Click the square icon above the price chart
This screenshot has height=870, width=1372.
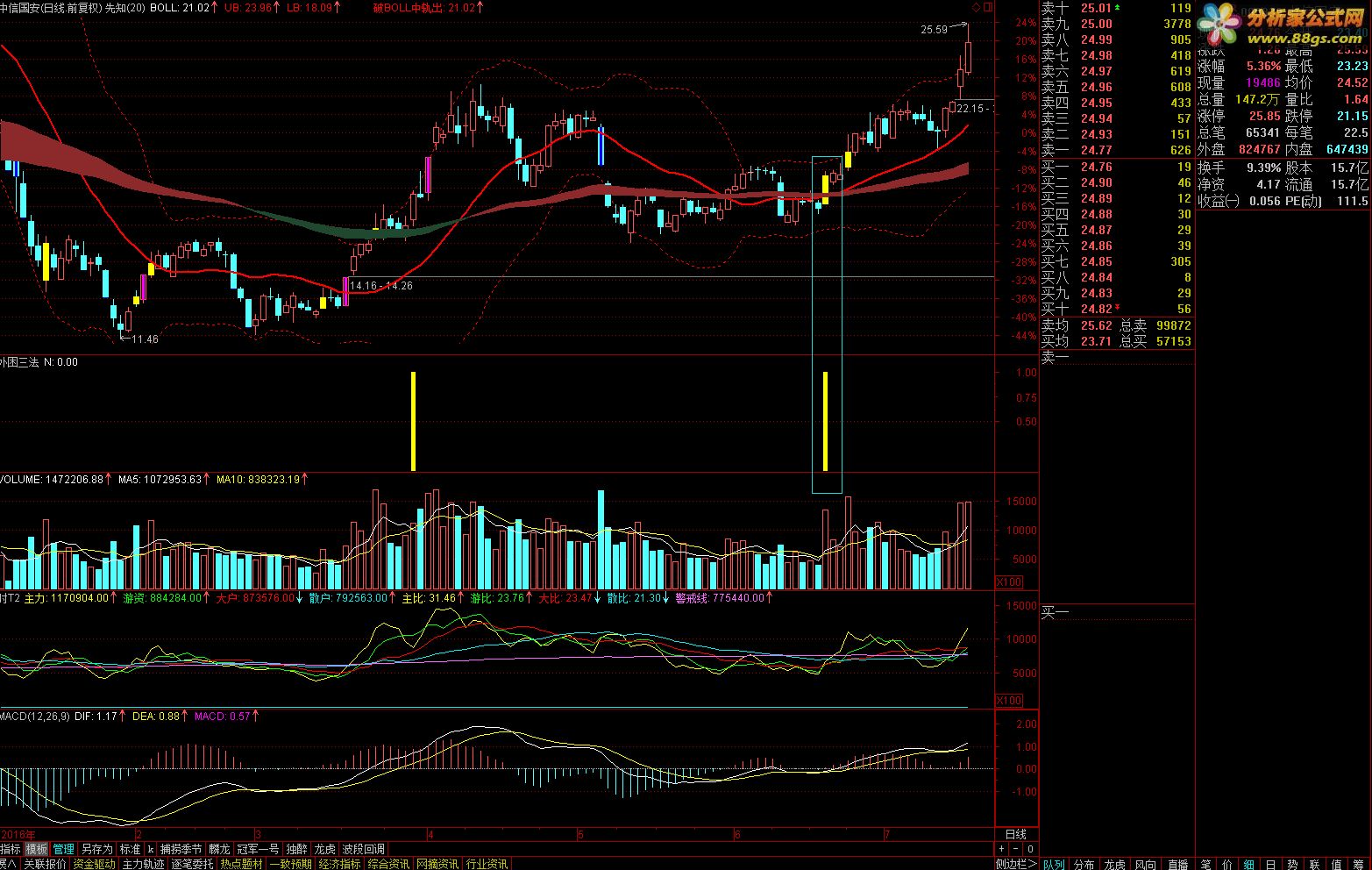click(988, 7)
